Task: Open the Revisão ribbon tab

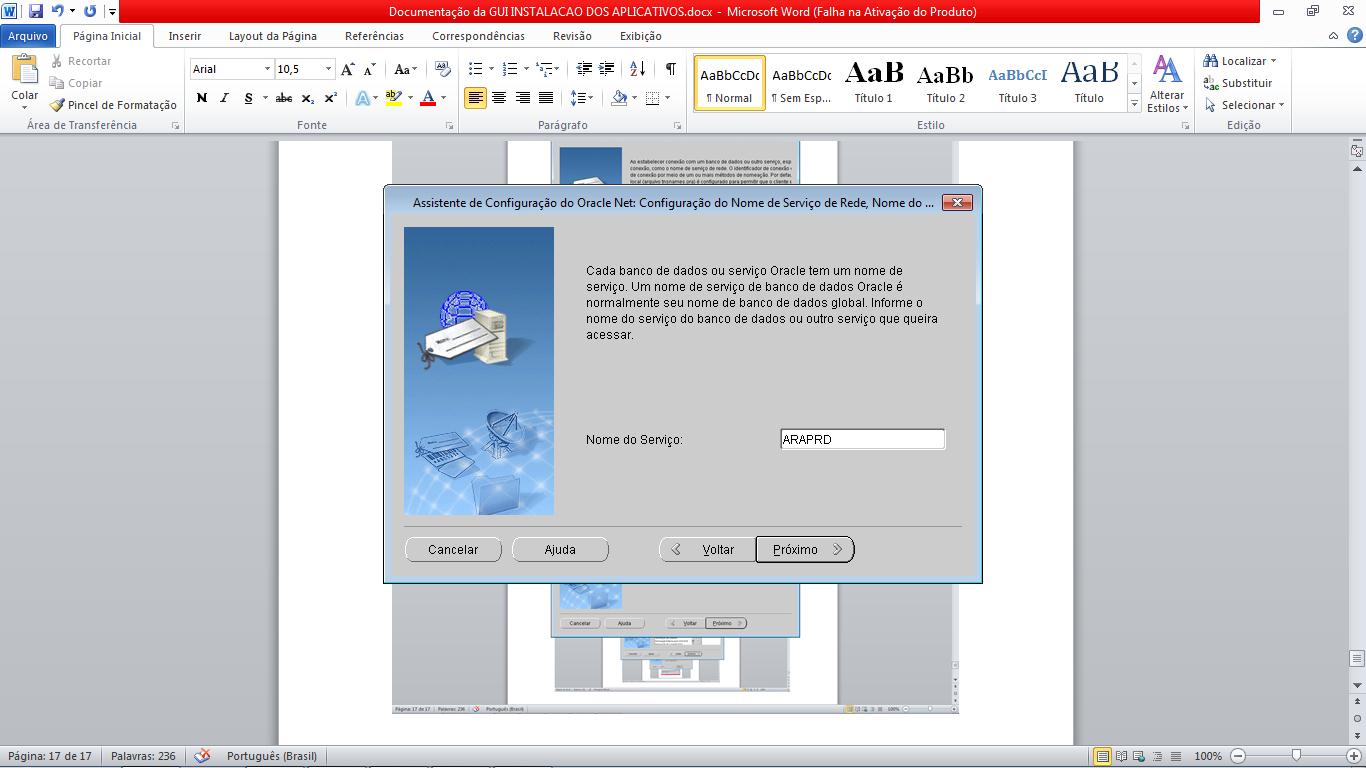Action: [570, 35]
